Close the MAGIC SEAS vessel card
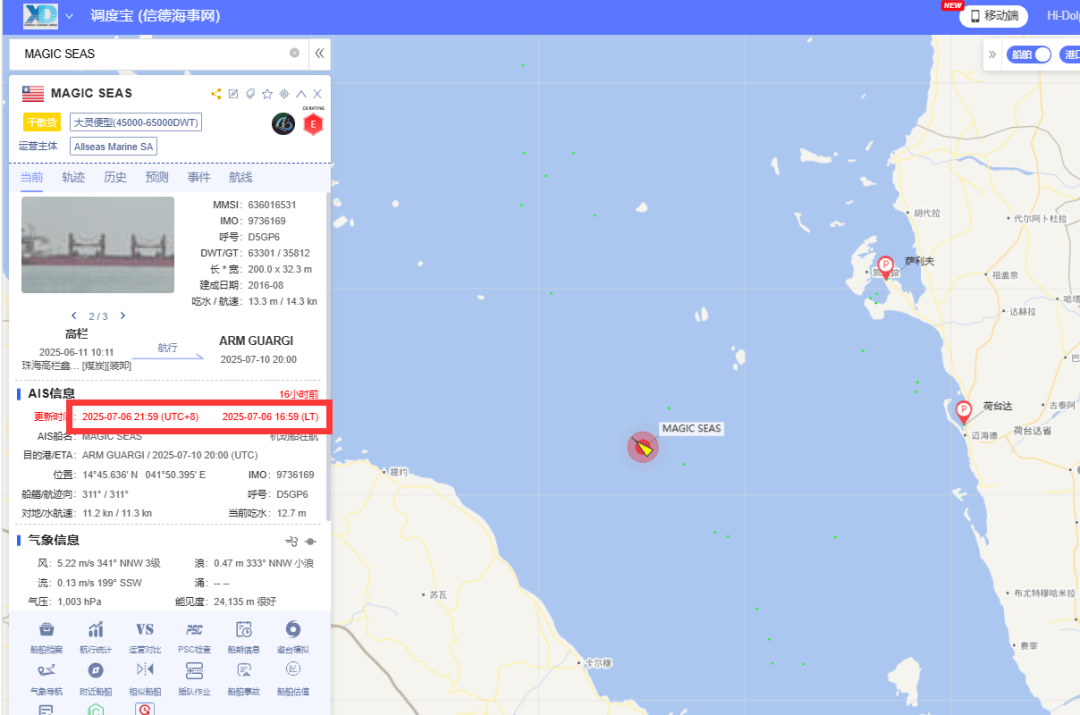Screen dimensions: 1080x715 (x=318, y=94)
